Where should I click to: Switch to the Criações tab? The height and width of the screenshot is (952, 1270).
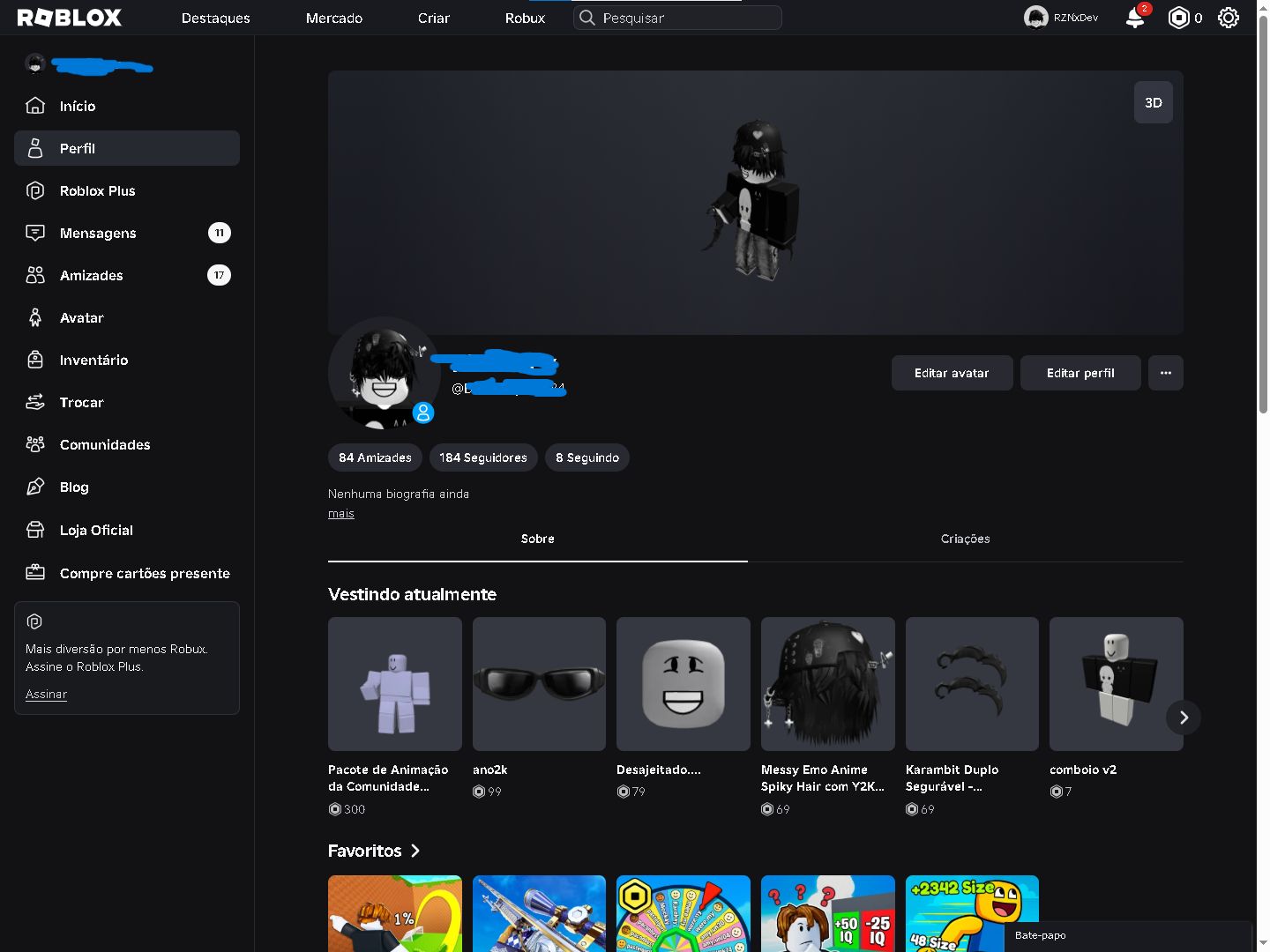pos(966,539)
